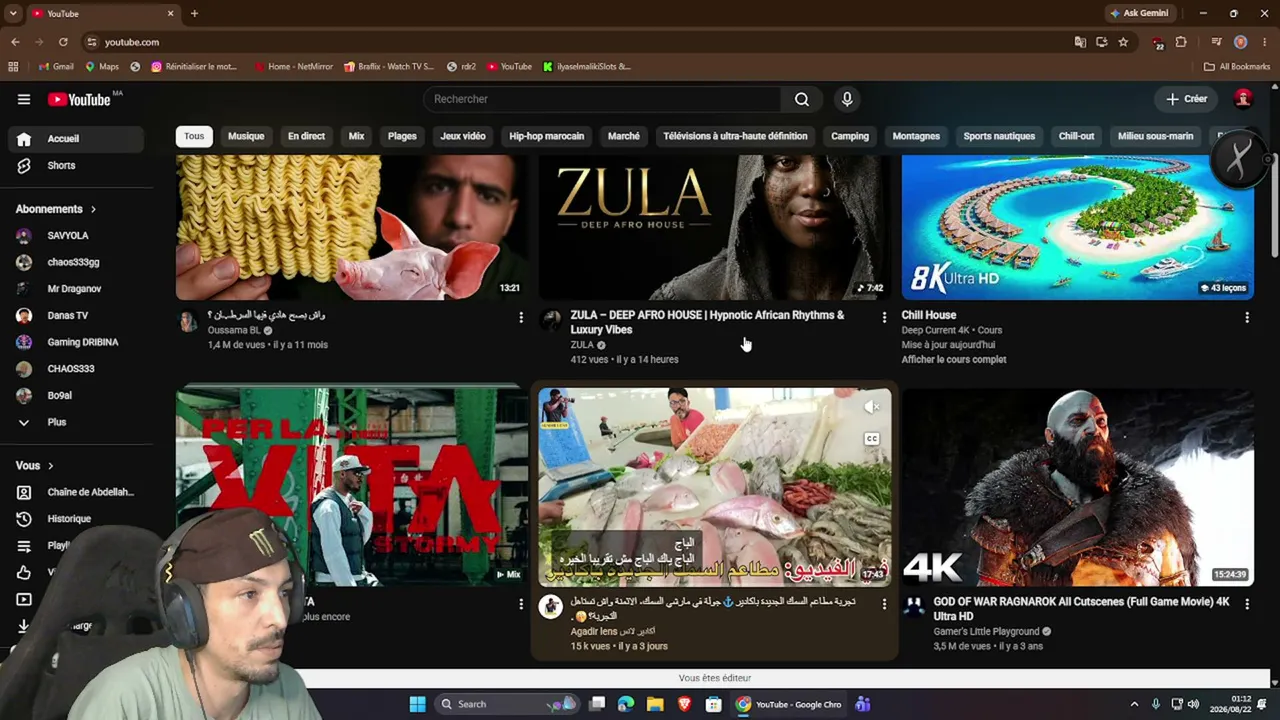The height and width of the screenshot is (720, 1280).
Task: Click the search magnifier button
Action: tap(802, 99)
